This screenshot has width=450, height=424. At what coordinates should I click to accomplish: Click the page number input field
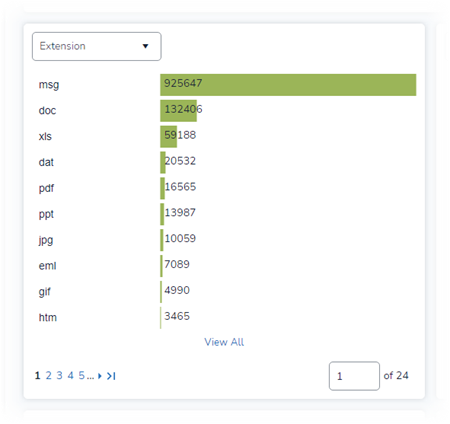[354, 376]
